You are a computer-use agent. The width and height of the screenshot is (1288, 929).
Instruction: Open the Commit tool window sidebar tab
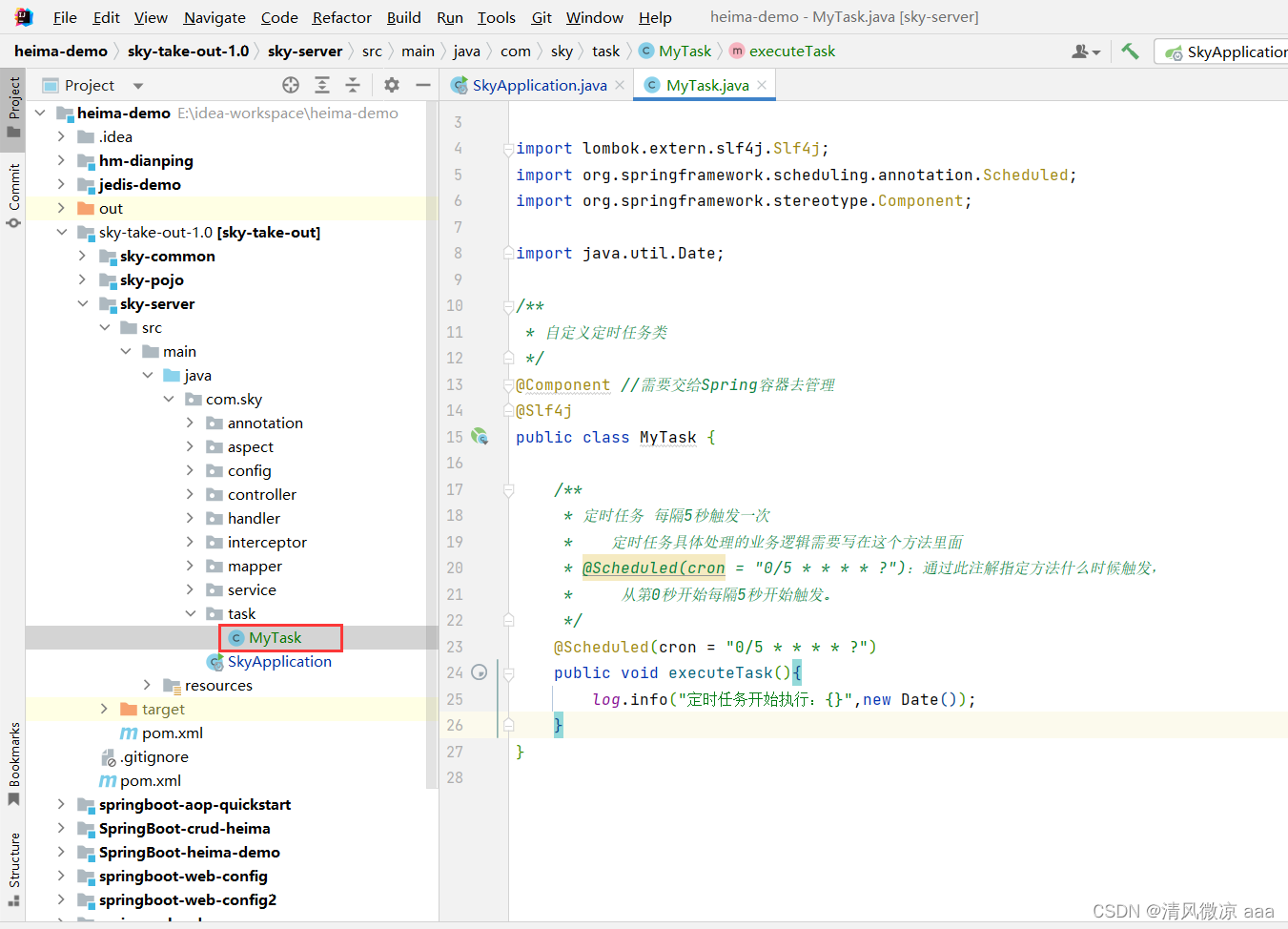[x=13, y=196]
